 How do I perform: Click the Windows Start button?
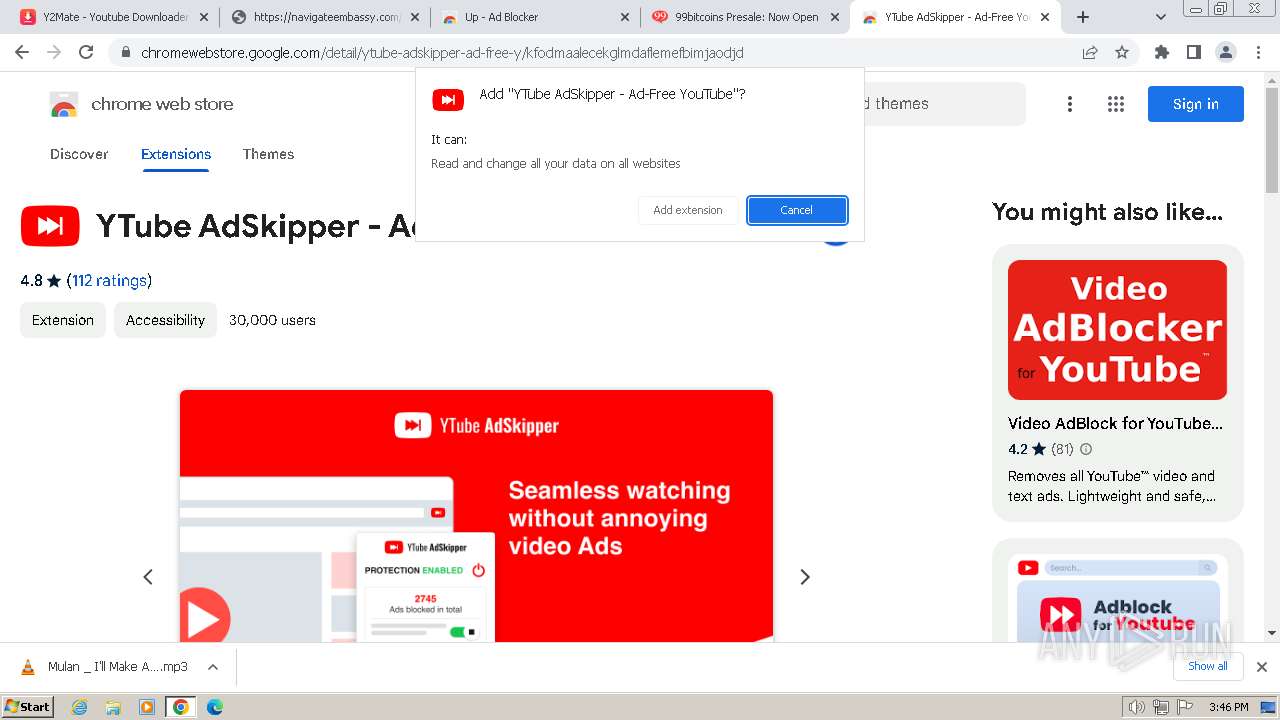[28, 707]
